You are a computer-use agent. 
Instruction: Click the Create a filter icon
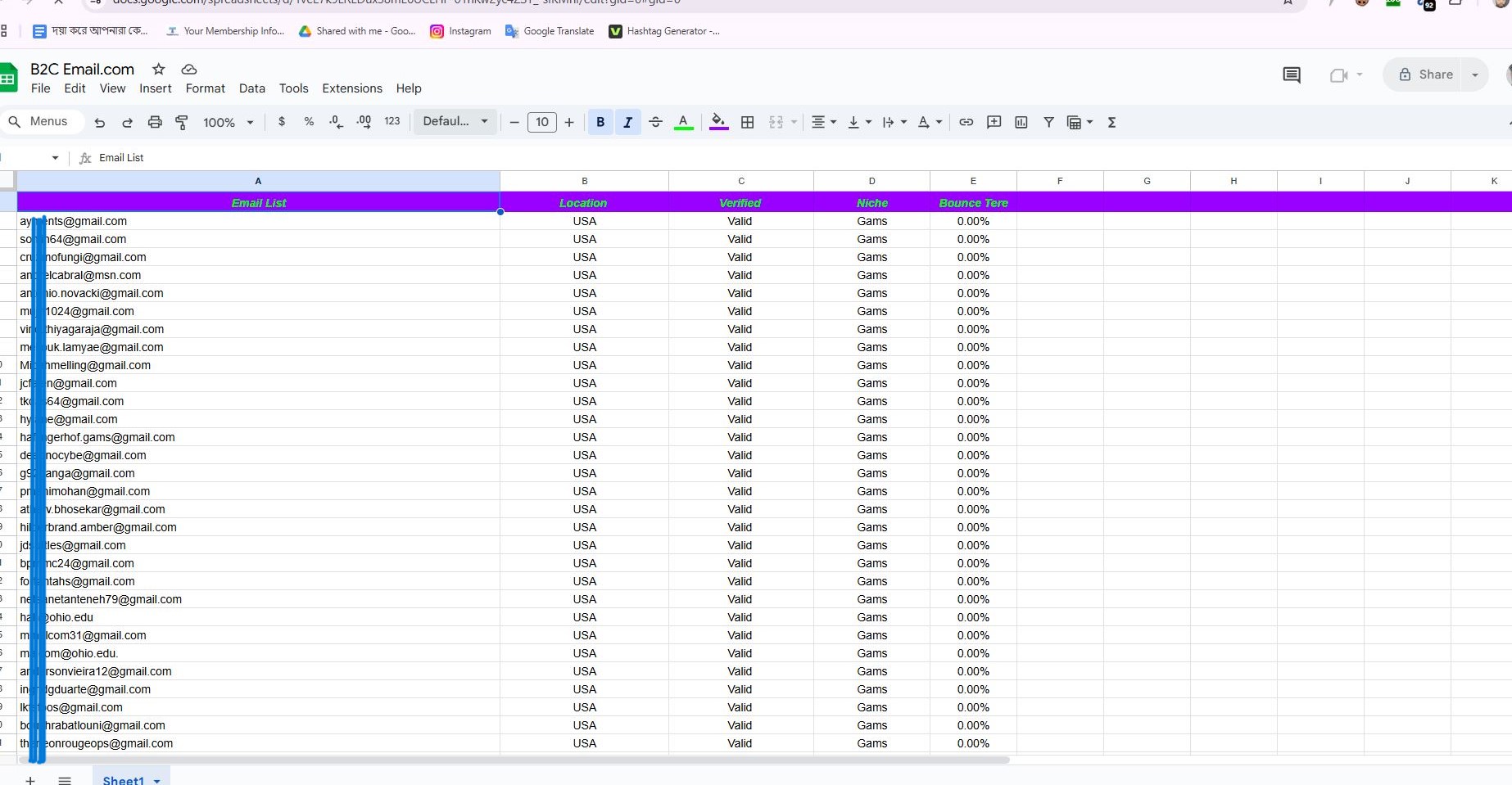click(x=1048, y=122)
